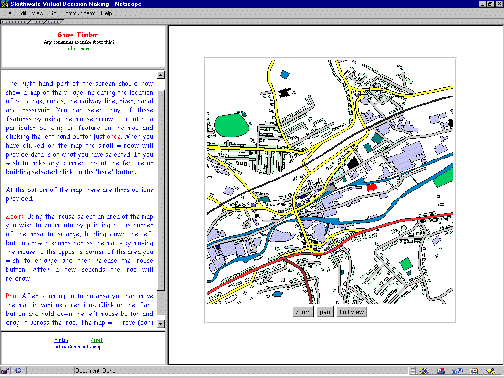504x378 pixels.
Task: Open Composer from the component bar
Action: 491,371
